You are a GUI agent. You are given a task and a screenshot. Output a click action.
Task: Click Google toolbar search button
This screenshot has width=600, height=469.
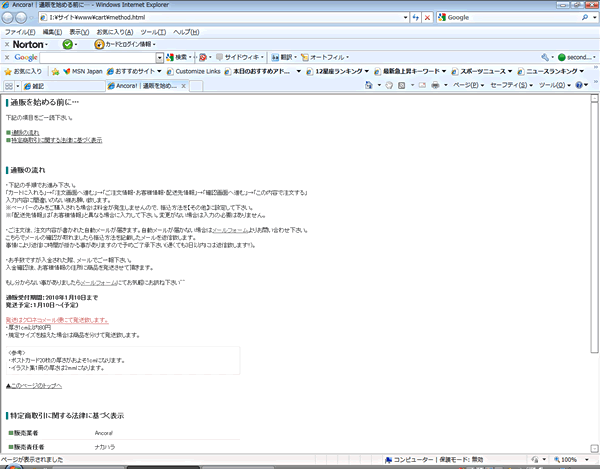(178, 57)
